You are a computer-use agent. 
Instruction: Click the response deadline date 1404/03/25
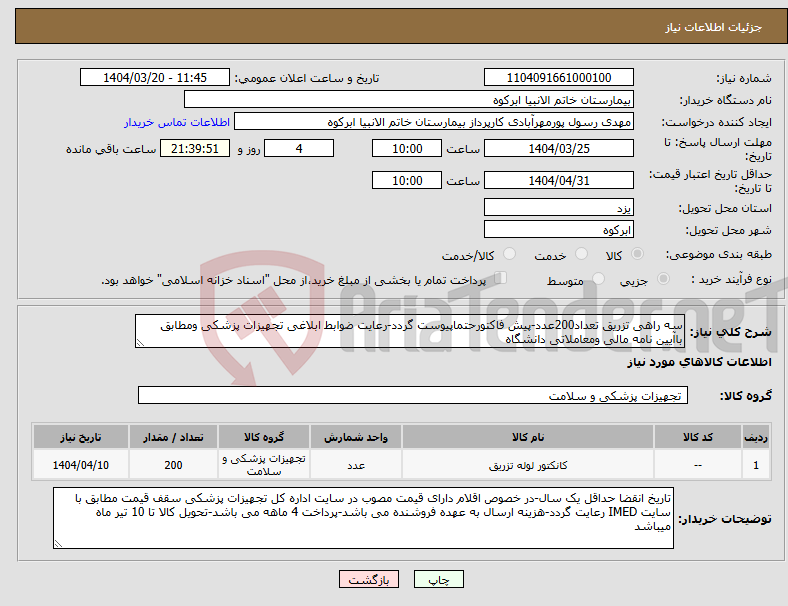[x=559, y=149]
